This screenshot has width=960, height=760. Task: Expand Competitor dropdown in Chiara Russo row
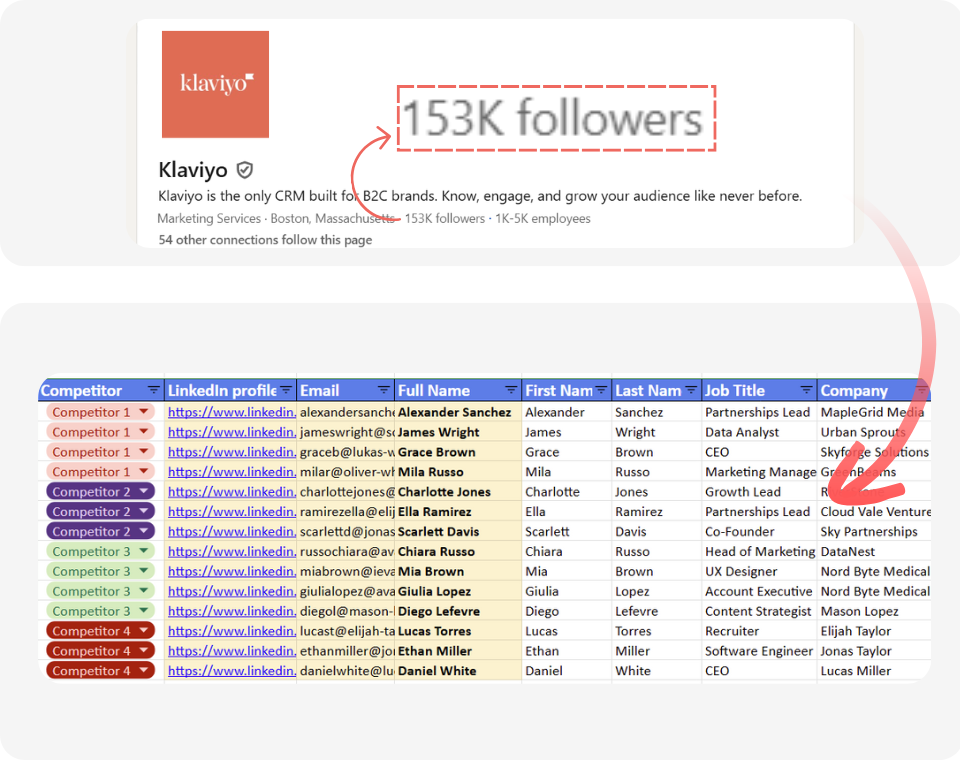pos(143,551)
